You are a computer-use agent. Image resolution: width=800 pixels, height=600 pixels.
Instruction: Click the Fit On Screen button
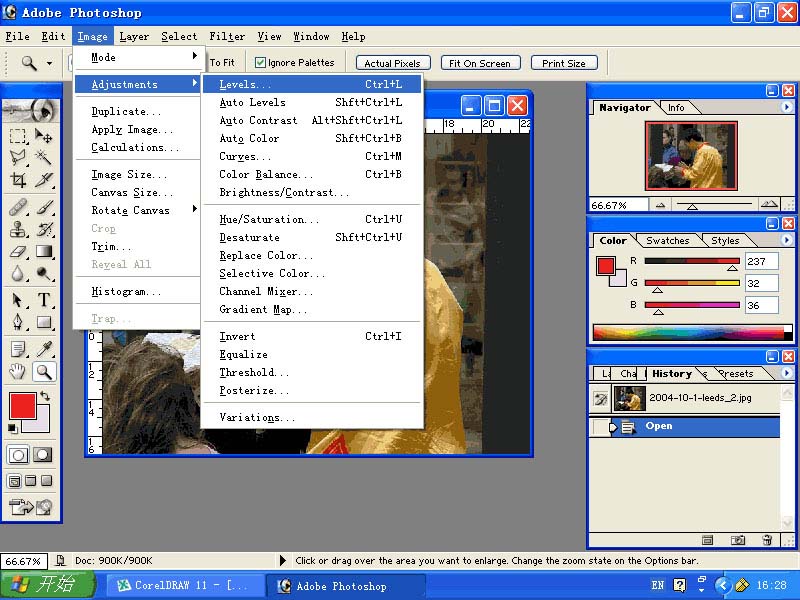479,63
